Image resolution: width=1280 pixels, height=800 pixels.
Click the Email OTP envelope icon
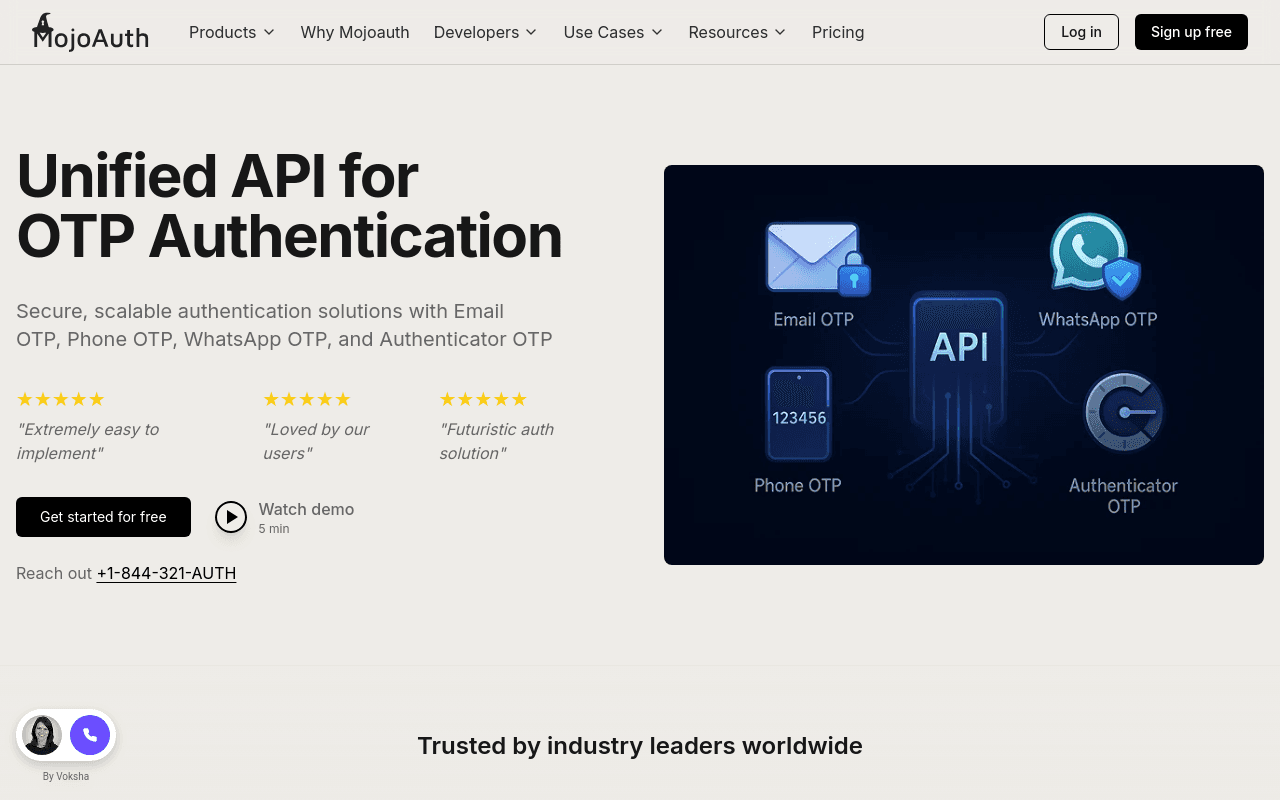tap(817, 260)
